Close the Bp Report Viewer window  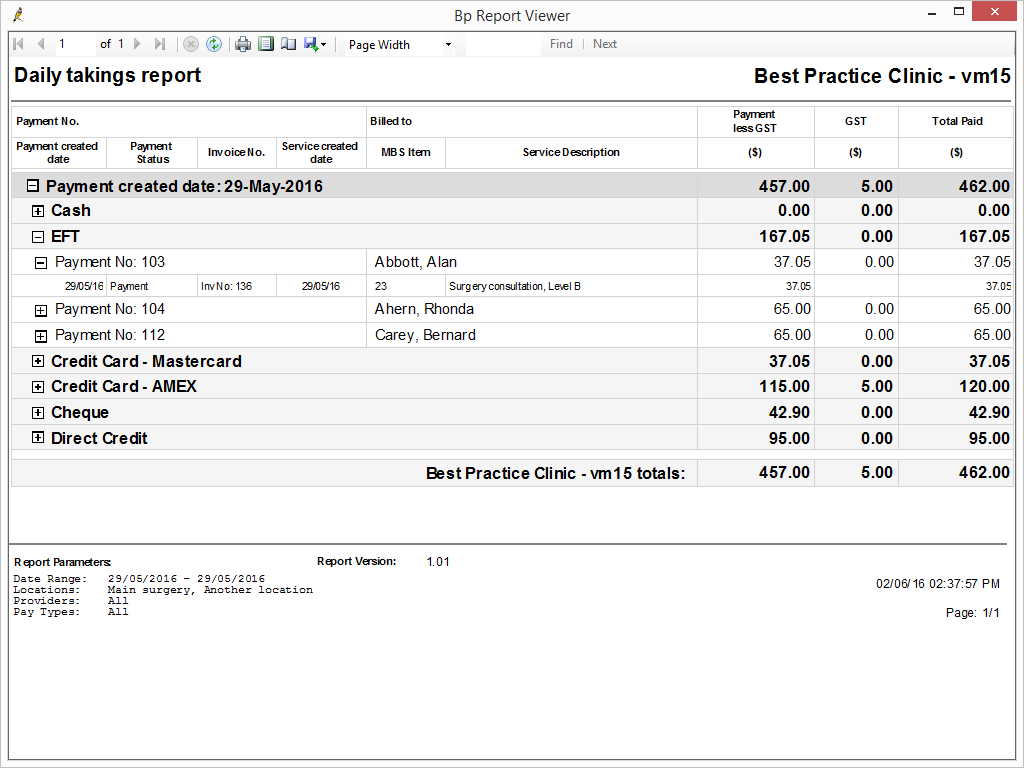(x=995, y=12)
